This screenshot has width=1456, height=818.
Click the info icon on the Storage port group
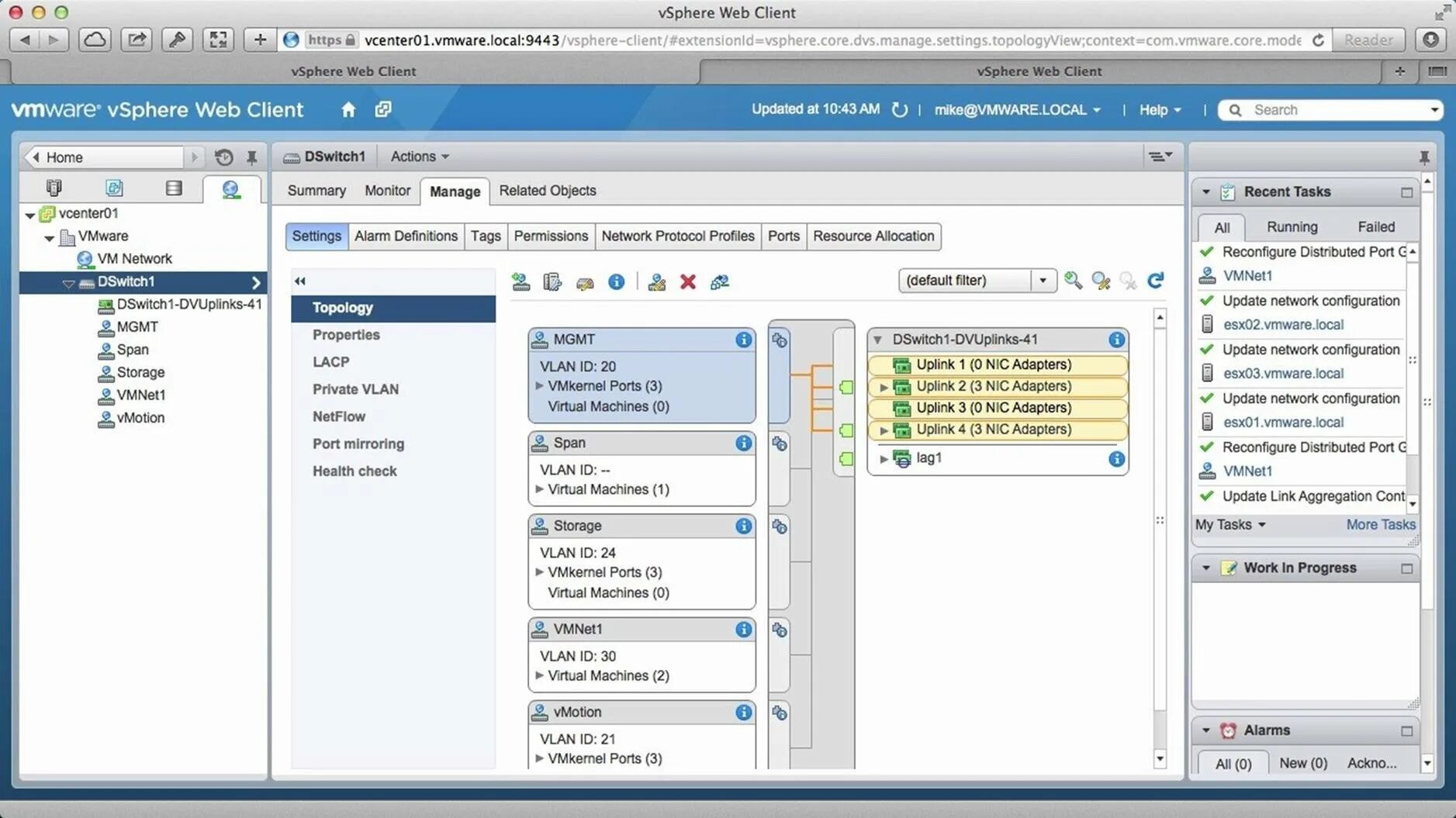[x=743, y=526]
